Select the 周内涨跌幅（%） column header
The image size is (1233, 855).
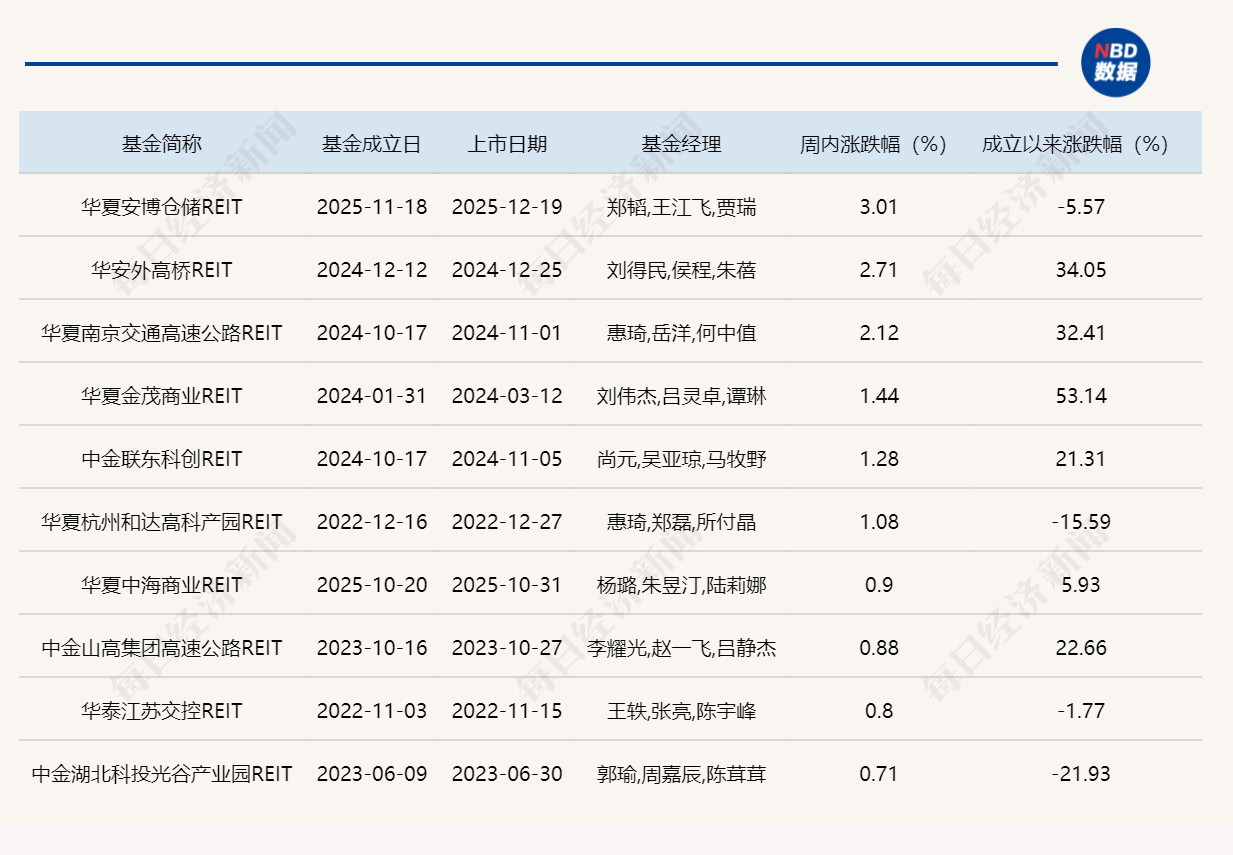pos(873,144)
